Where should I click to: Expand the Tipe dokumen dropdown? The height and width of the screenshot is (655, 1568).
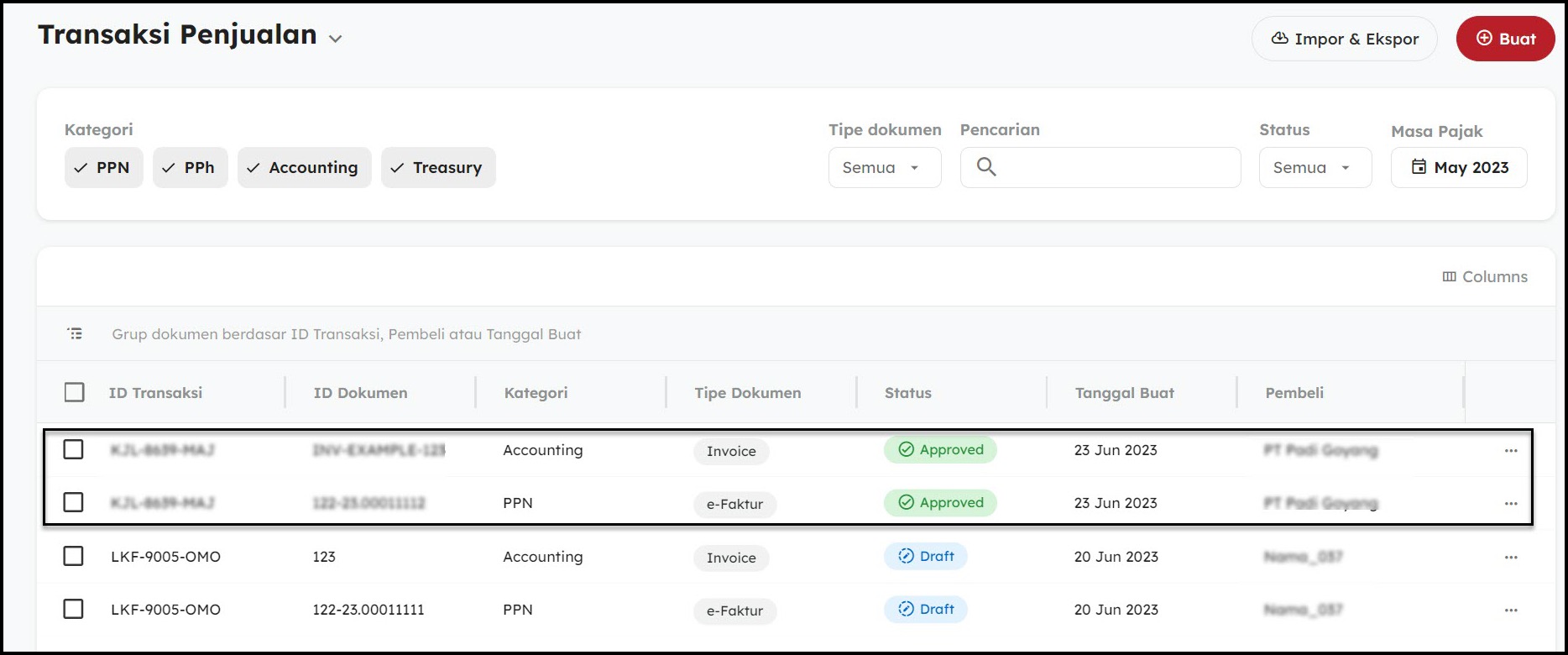tap(884, 168)
